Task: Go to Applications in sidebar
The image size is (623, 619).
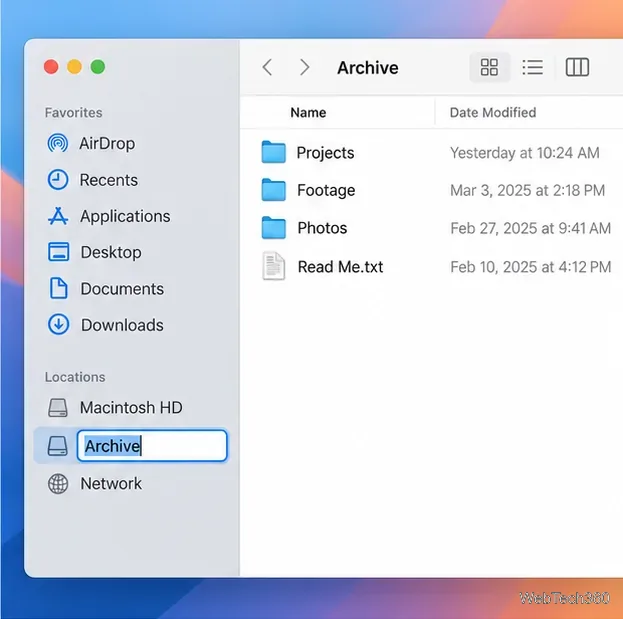Action: (125, 217)
